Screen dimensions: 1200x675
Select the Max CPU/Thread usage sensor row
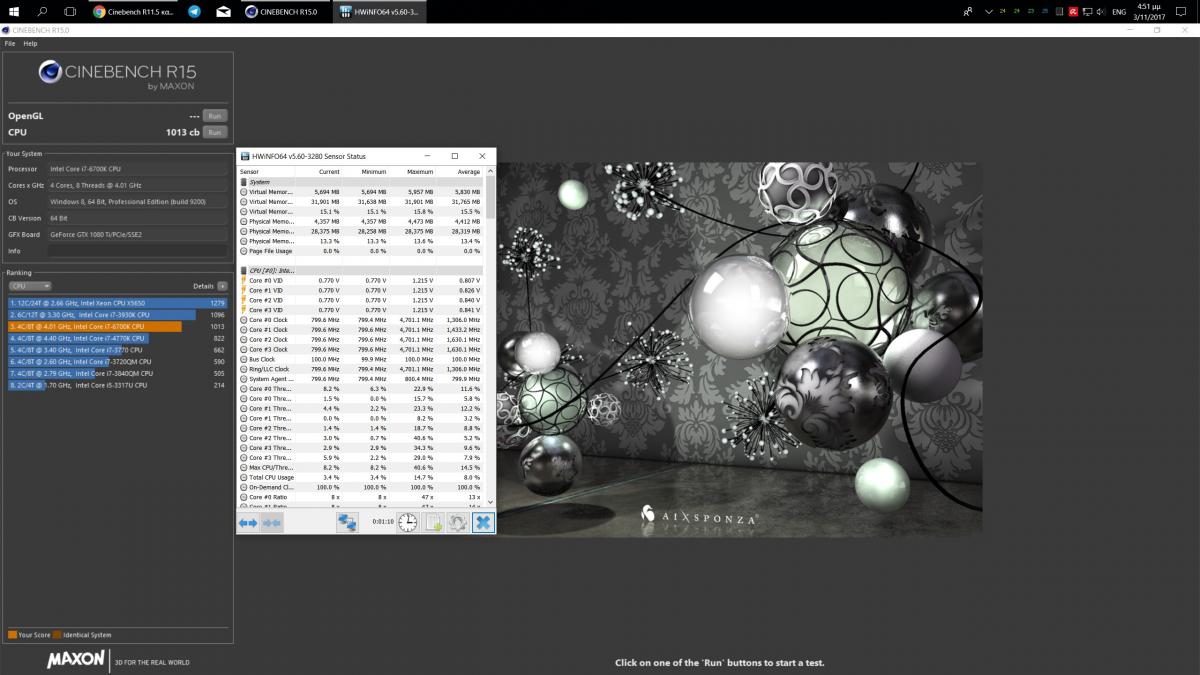(361, 467)
